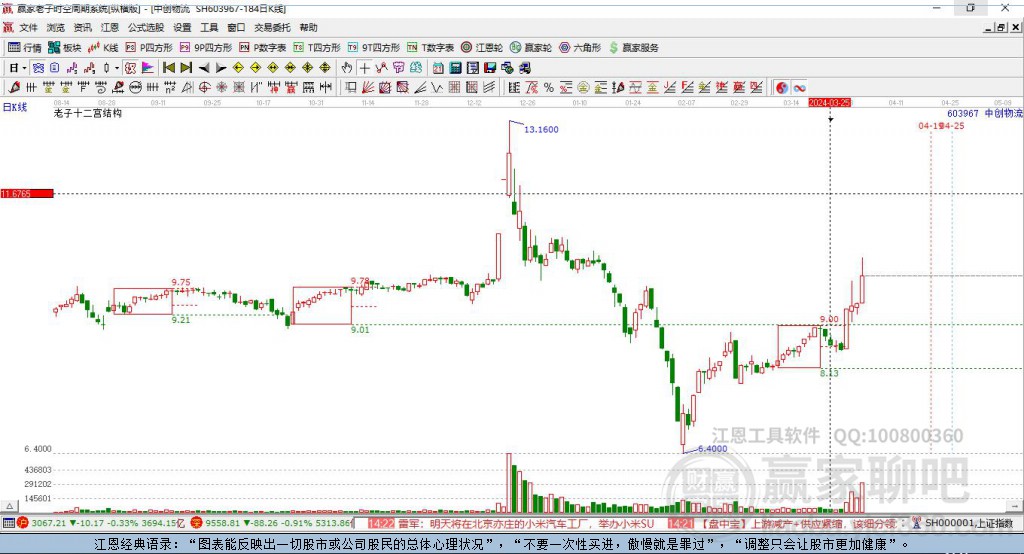Select the Gann fan lines tool
The width and height of the screenshot is (1024, 554).
point(368,88)
